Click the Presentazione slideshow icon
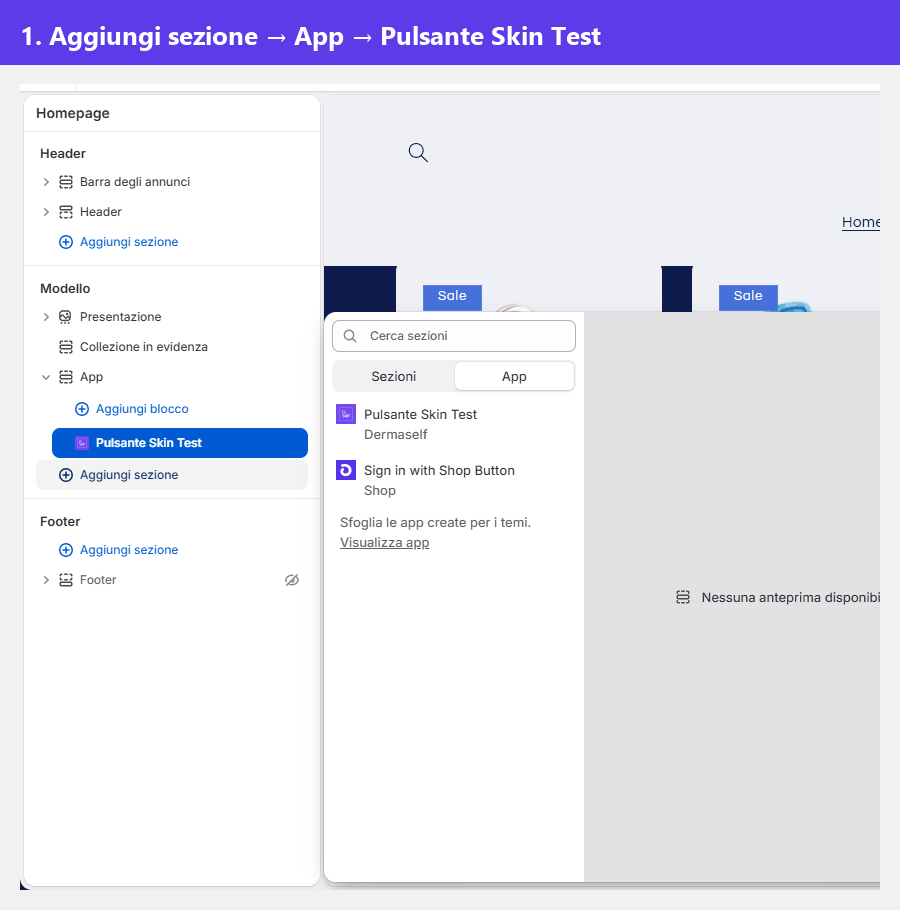 (x=66, y=317)
